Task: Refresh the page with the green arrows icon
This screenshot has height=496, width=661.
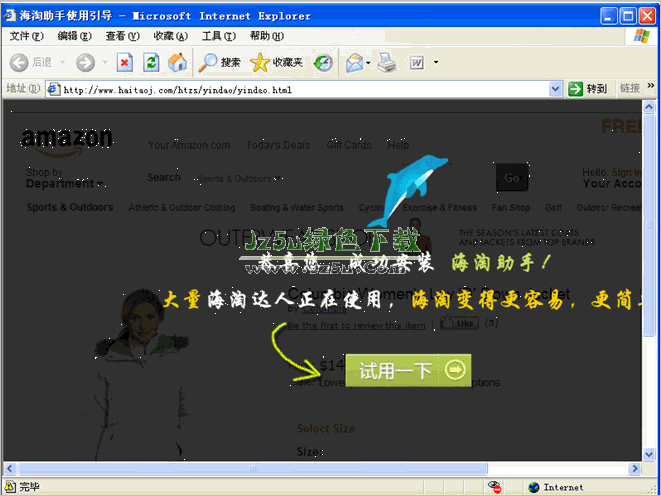Action: click(151, 63)
